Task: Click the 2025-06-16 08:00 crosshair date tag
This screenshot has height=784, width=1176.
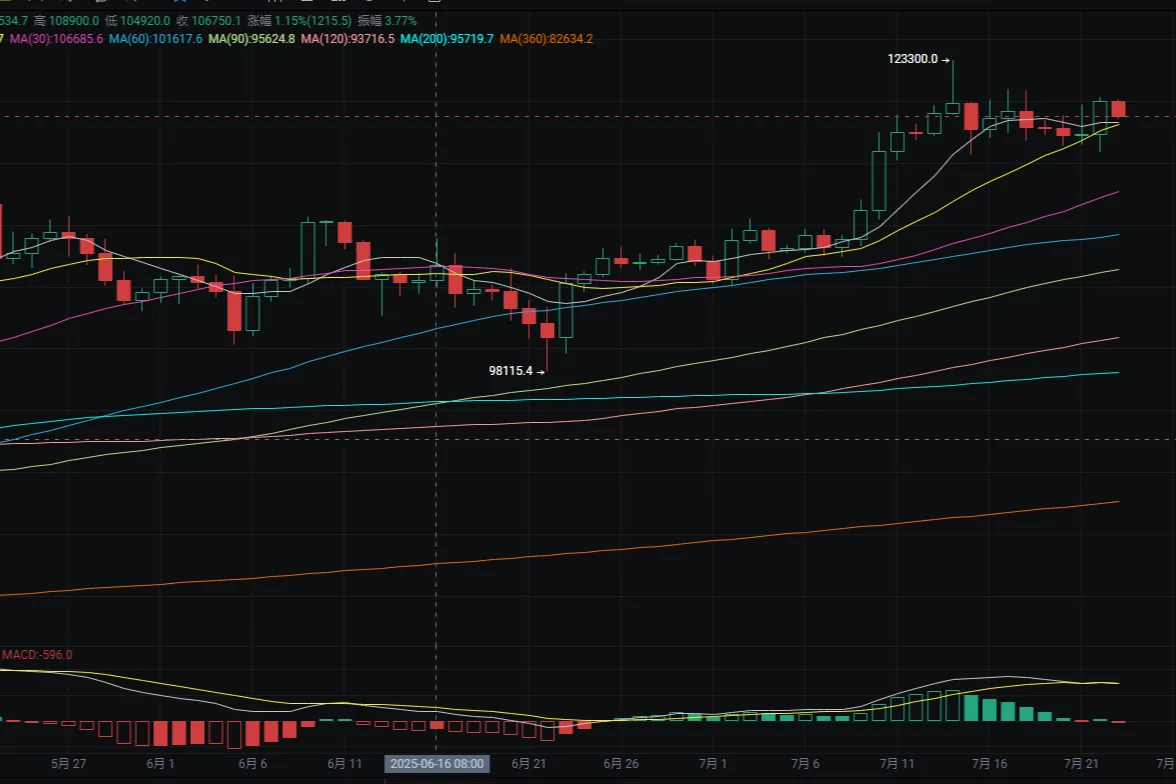Action: 436,764
